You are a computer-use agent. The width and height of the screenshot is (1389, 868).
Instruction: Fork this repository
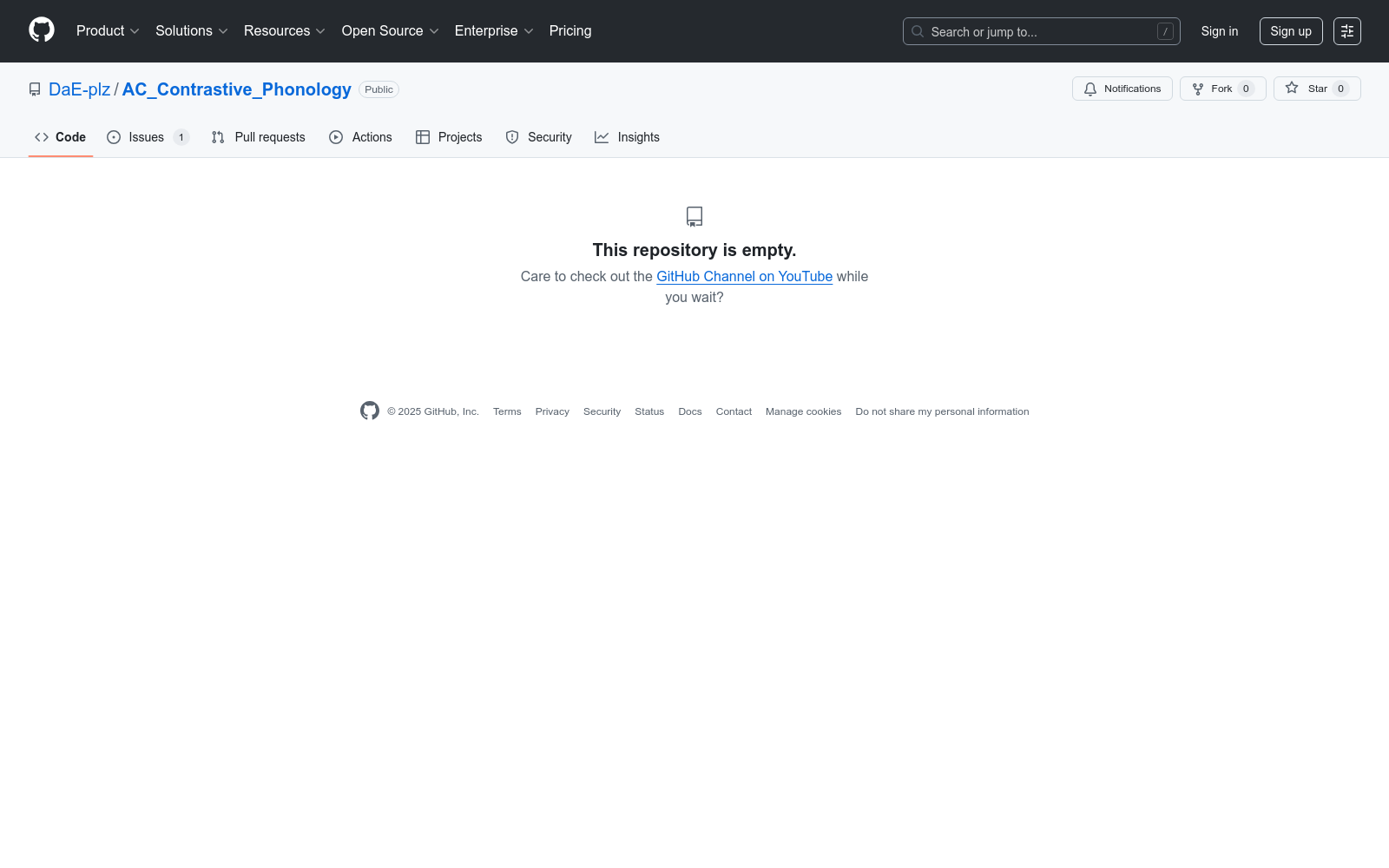click(1222, 89)
